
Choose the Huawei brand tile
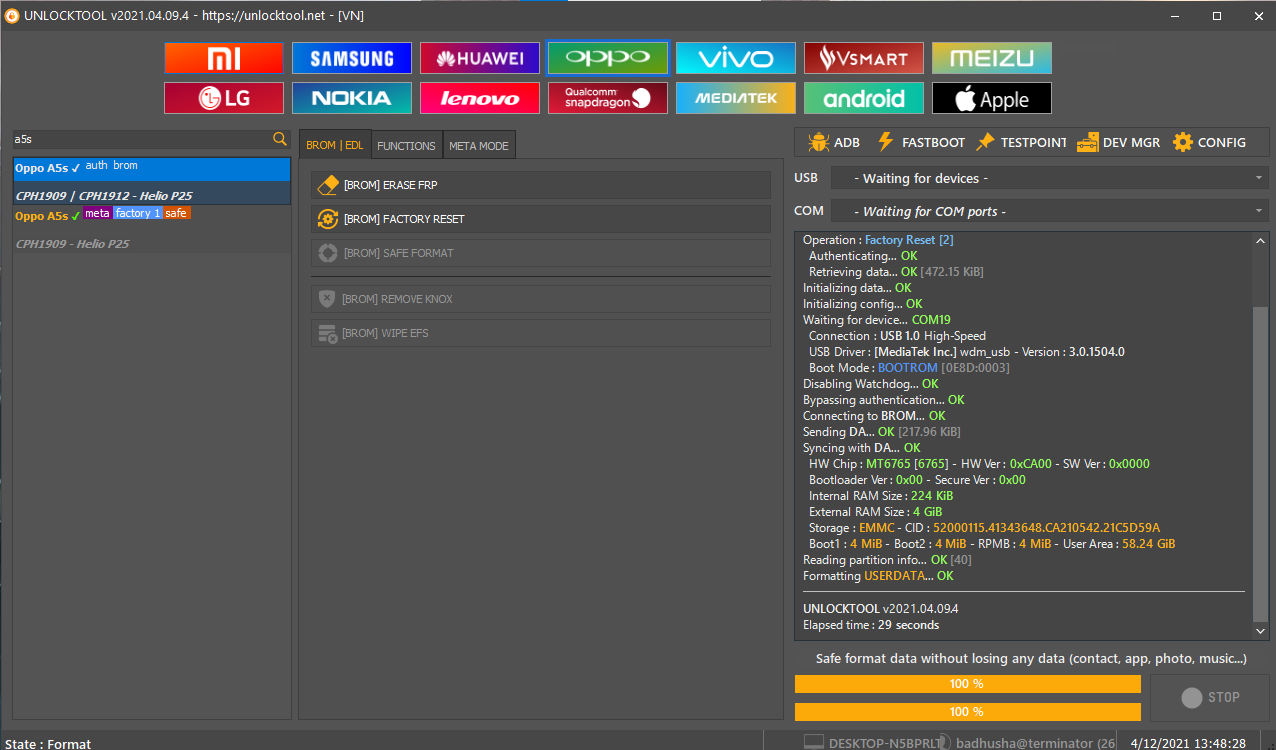tap(480, 58)
